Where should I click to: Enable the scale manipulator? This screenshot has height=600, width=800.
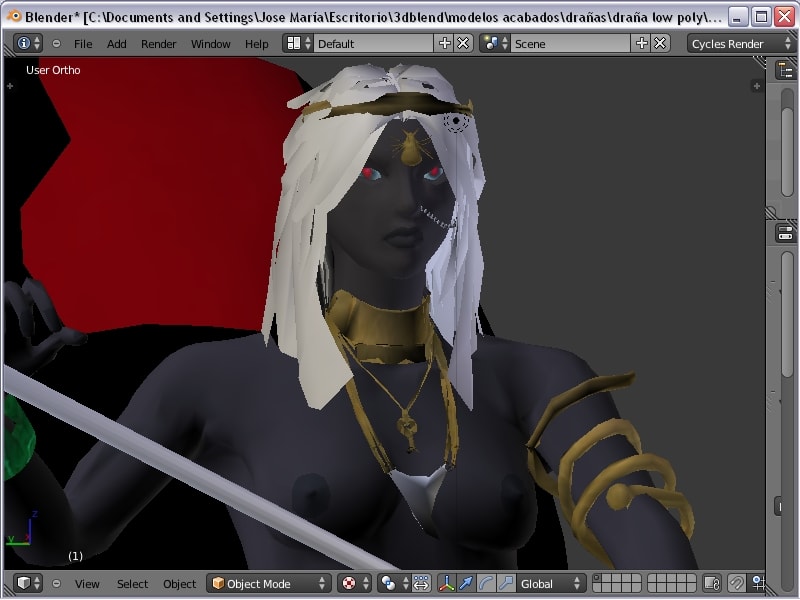point(506,583)
